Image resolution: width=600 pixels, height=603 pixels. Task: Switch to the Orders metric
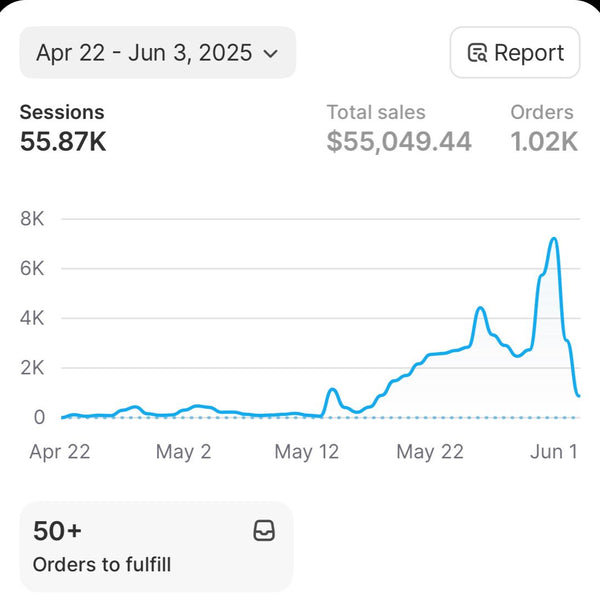pyautogui.click(x=542, y=113)
